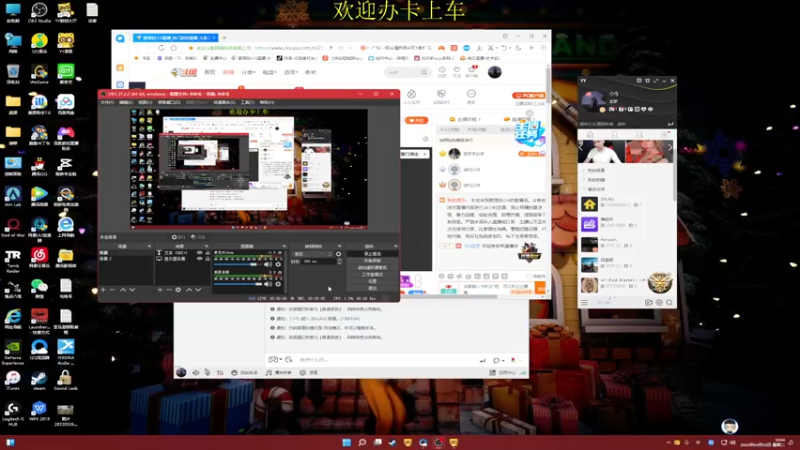Screen dimensions: 800x450
Task: Open source properties gear in OBS sources
Action: [178, 290]
